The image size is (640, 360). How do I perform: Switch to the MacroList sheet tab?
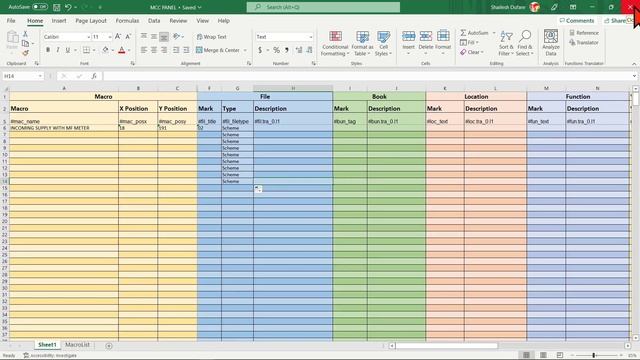[77, 345]
